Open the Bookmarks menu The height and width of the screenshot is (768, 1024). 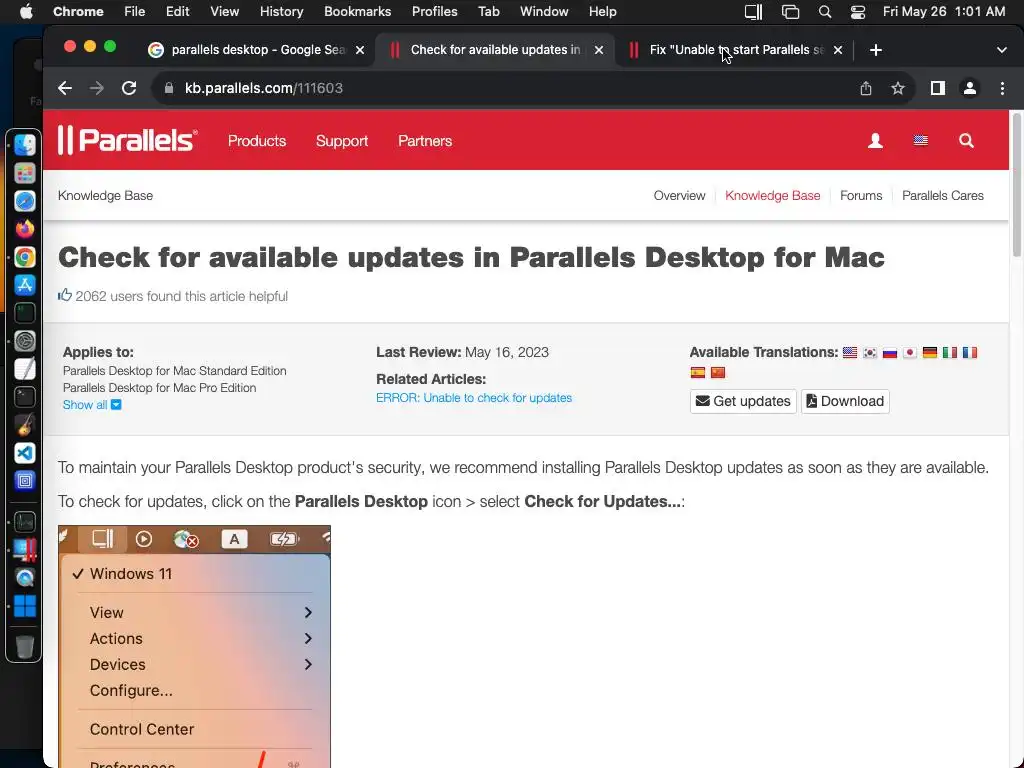coord(358,12)
